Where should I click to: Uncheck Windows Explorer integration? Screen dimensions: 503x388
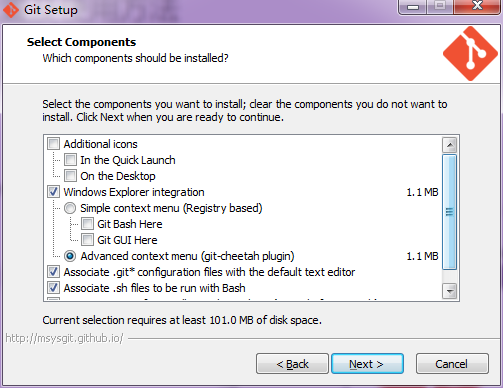53,192
